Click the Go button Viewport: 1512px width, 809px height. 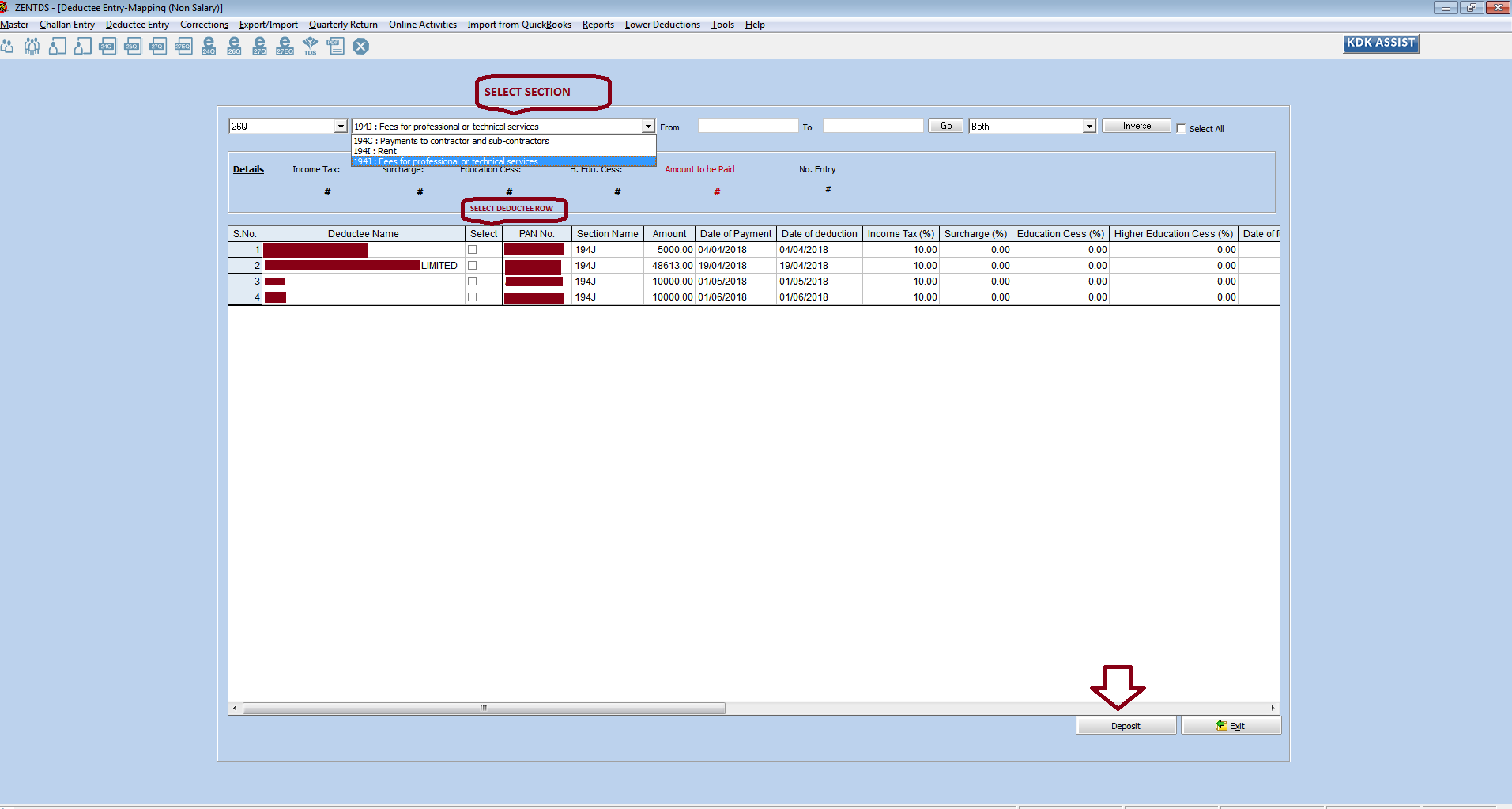pyautogui.click(x=946, y=127)
